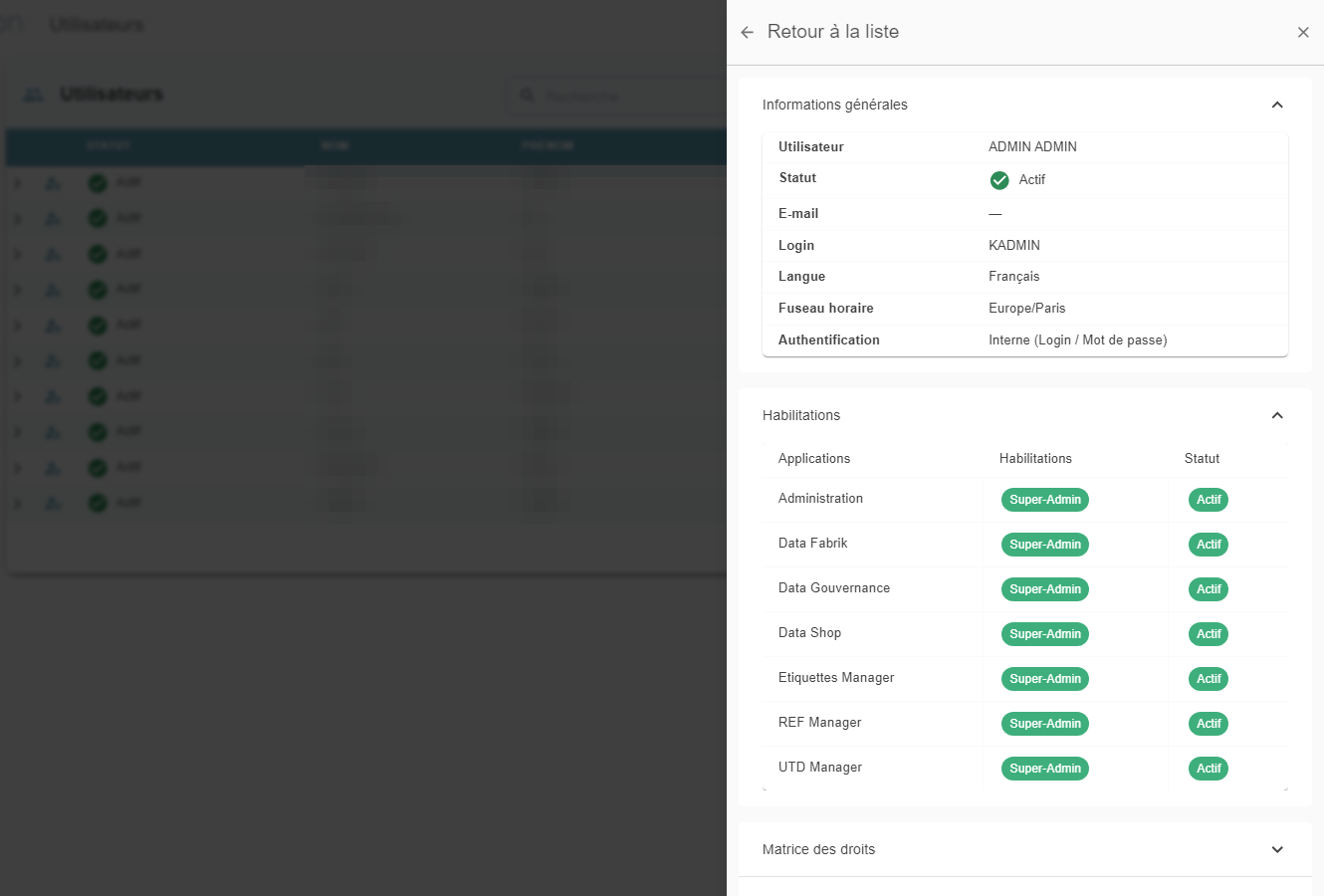Click Super-Admin badge for Data Fabrik
Screen dimensions: 1324x896
1045,545
